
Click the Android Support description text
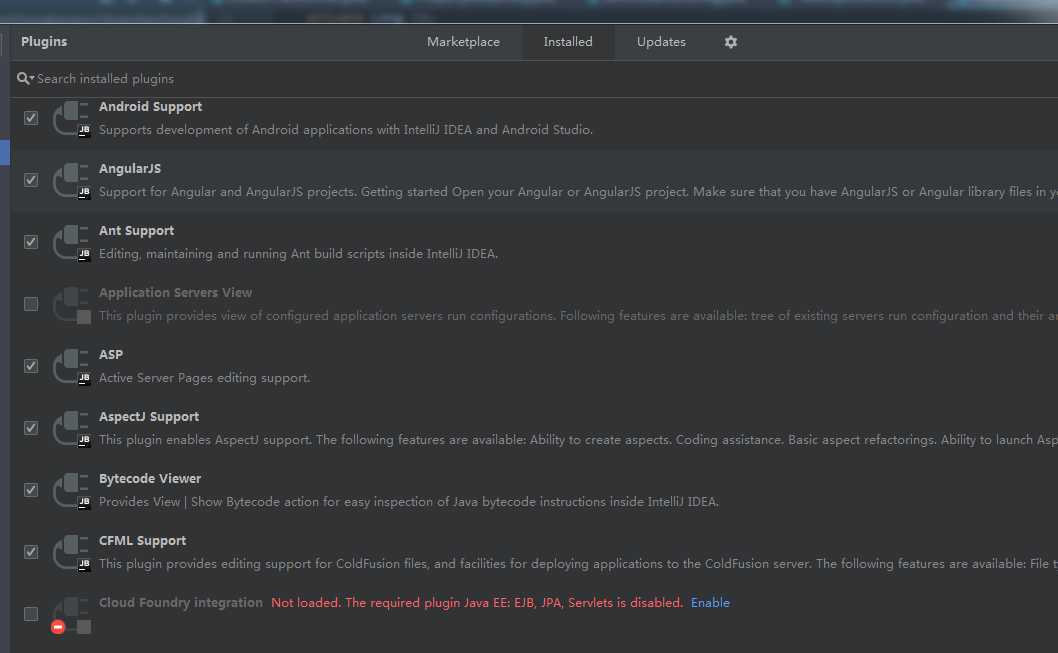pyautogui.click(x=345, y=130)
